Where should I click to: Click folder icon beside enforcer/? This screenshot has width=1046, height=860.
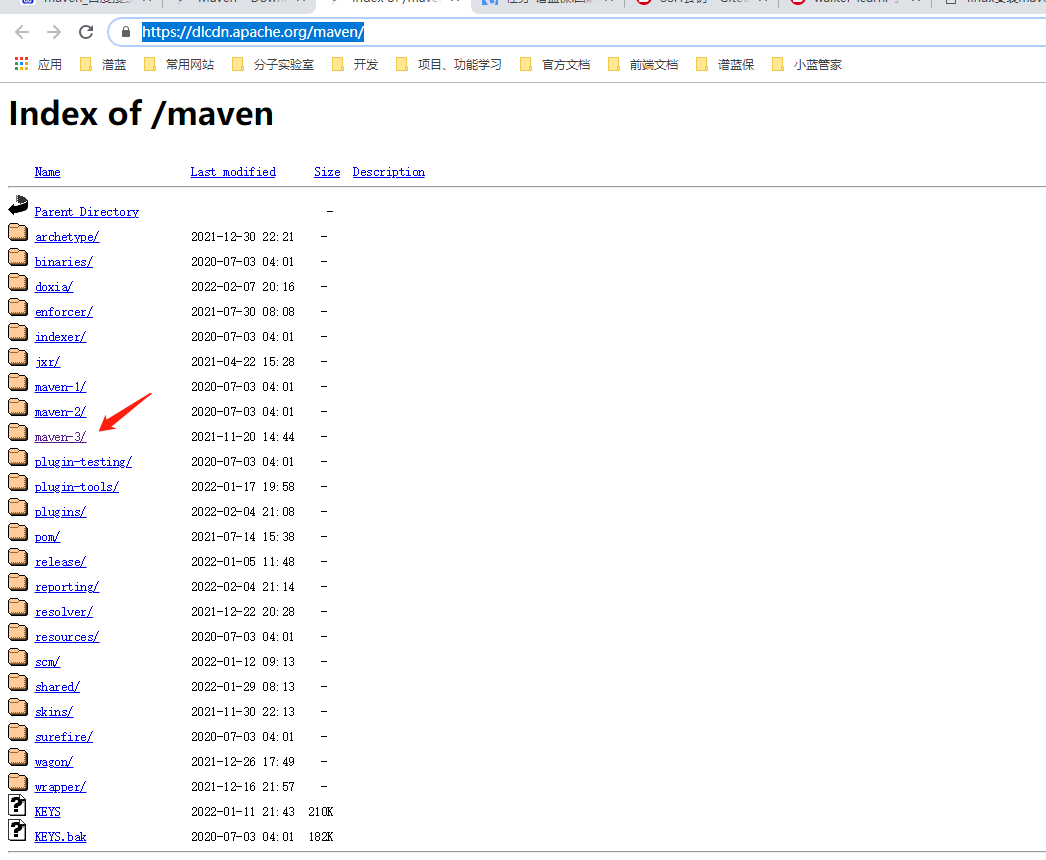[x=18, y=307]
